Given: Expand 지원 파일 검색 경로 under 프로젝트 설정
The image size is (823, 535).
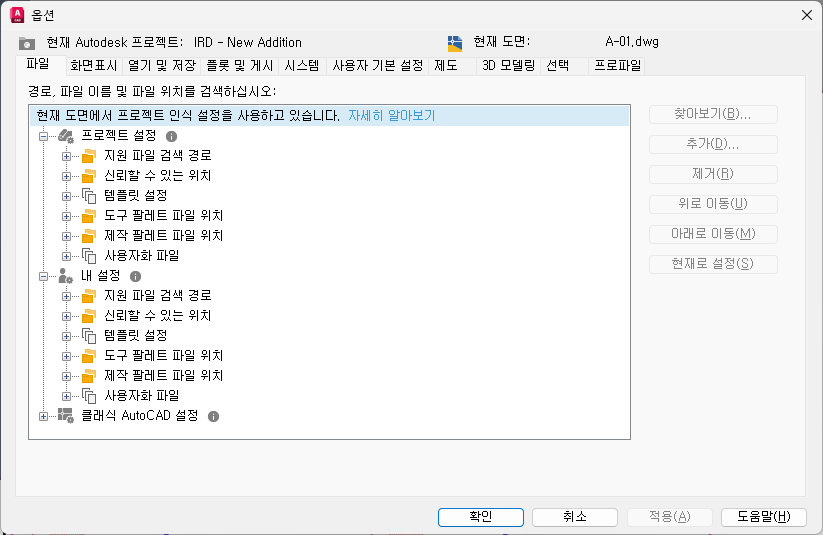Looking at the screenshot, I should [66, 156].
